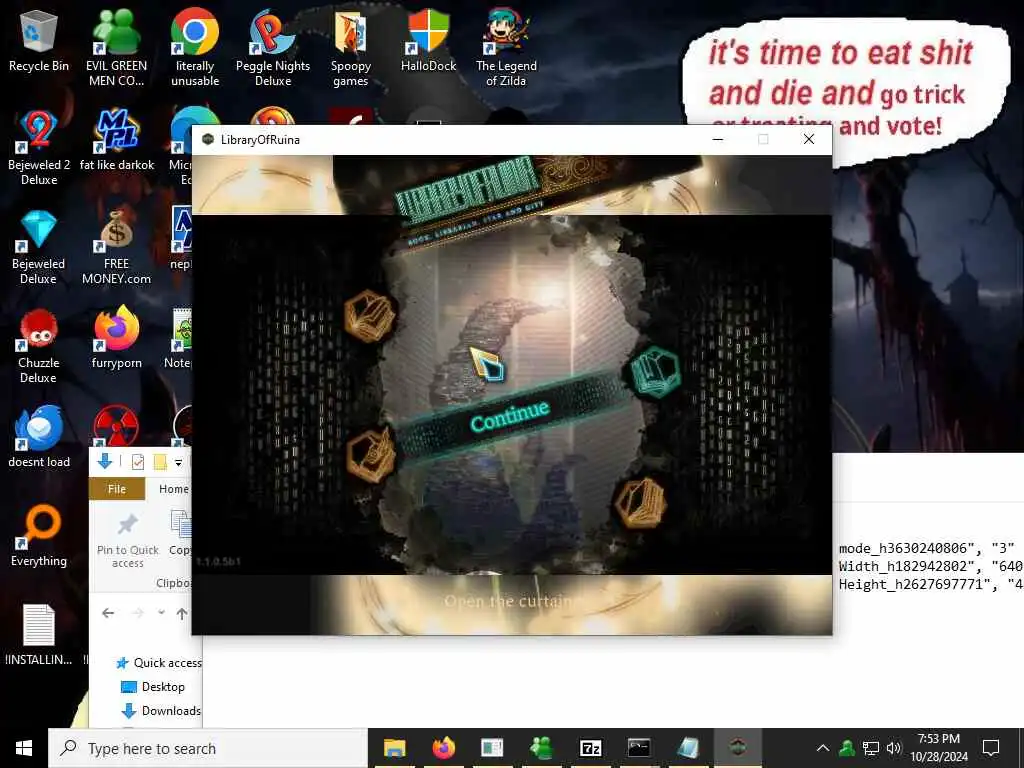Open the command prompt taskbar icon
The width and height of the screenshot is (1024, 768).
[x=639, y=748]
